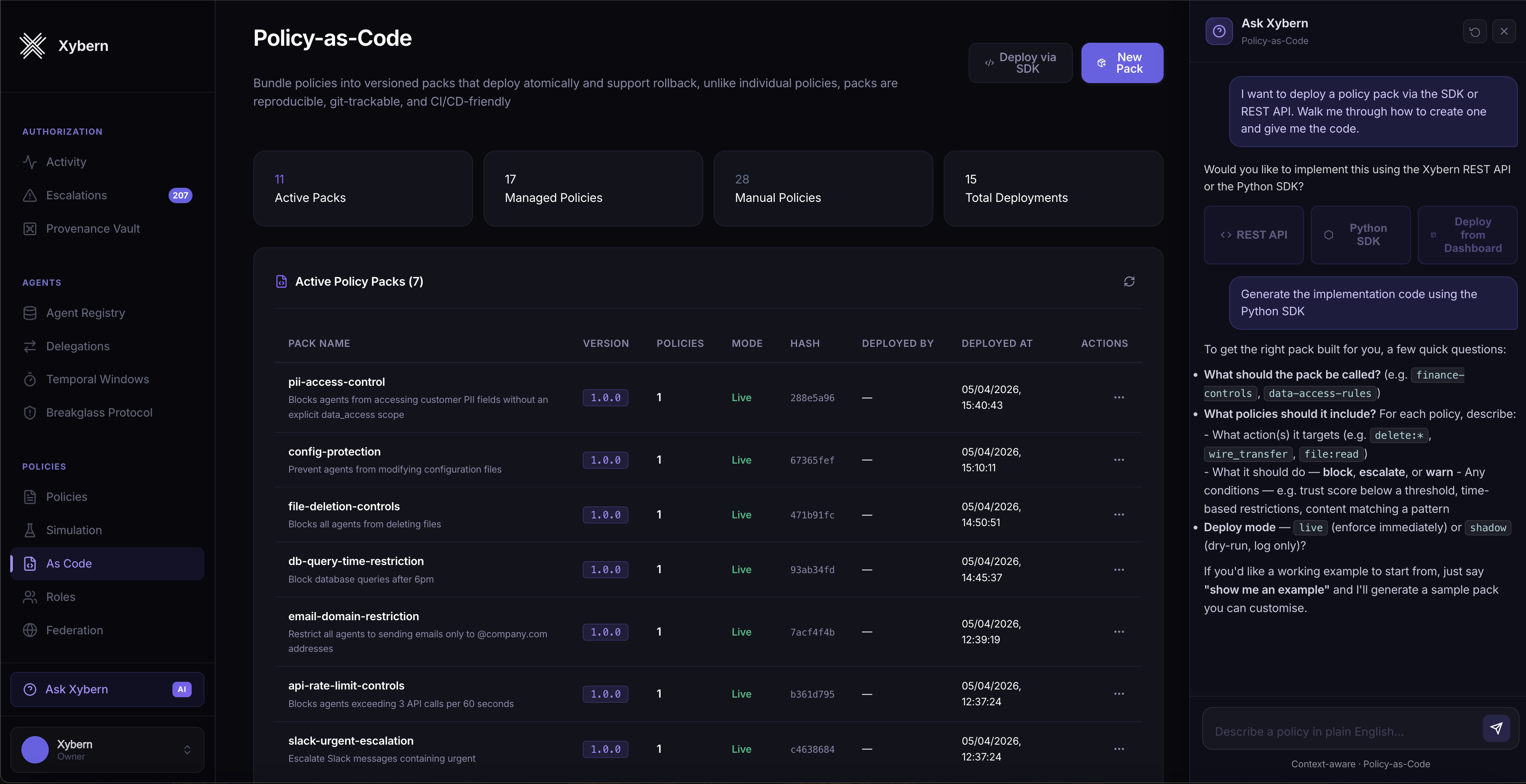The width and height of the screenshot is (1526, 784).
Task: Close the Ask Xybern panel
Action: (1503, 31)
